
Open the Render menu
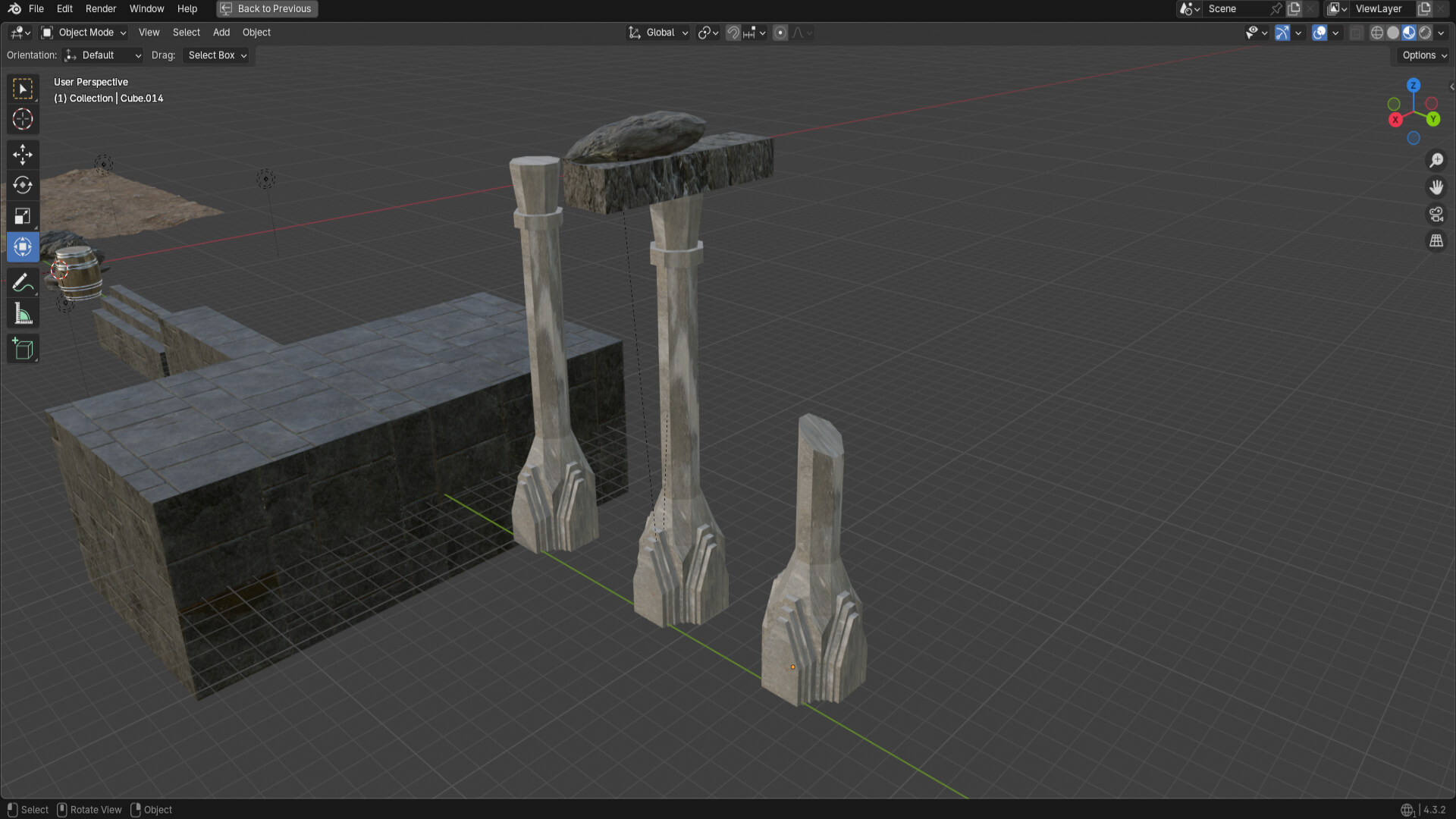pyautogui.click(x=101, y=9)
